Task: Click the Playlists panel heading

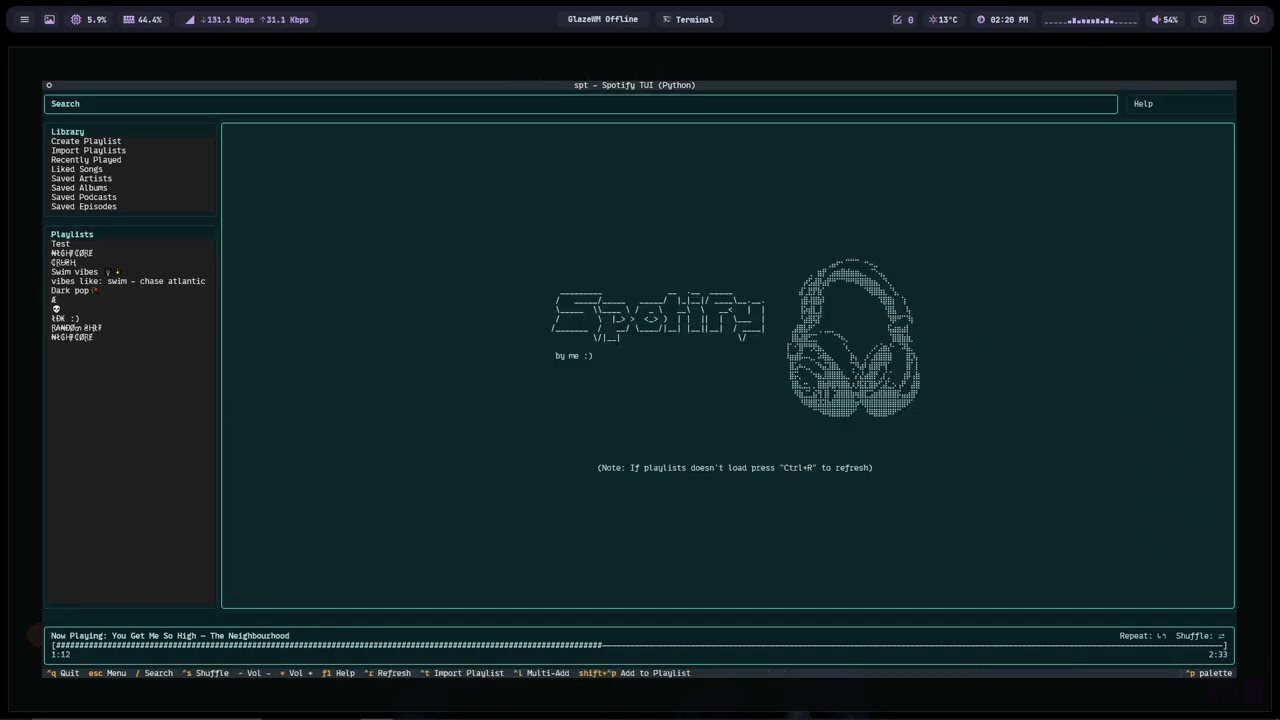Action: coord(72,234)
